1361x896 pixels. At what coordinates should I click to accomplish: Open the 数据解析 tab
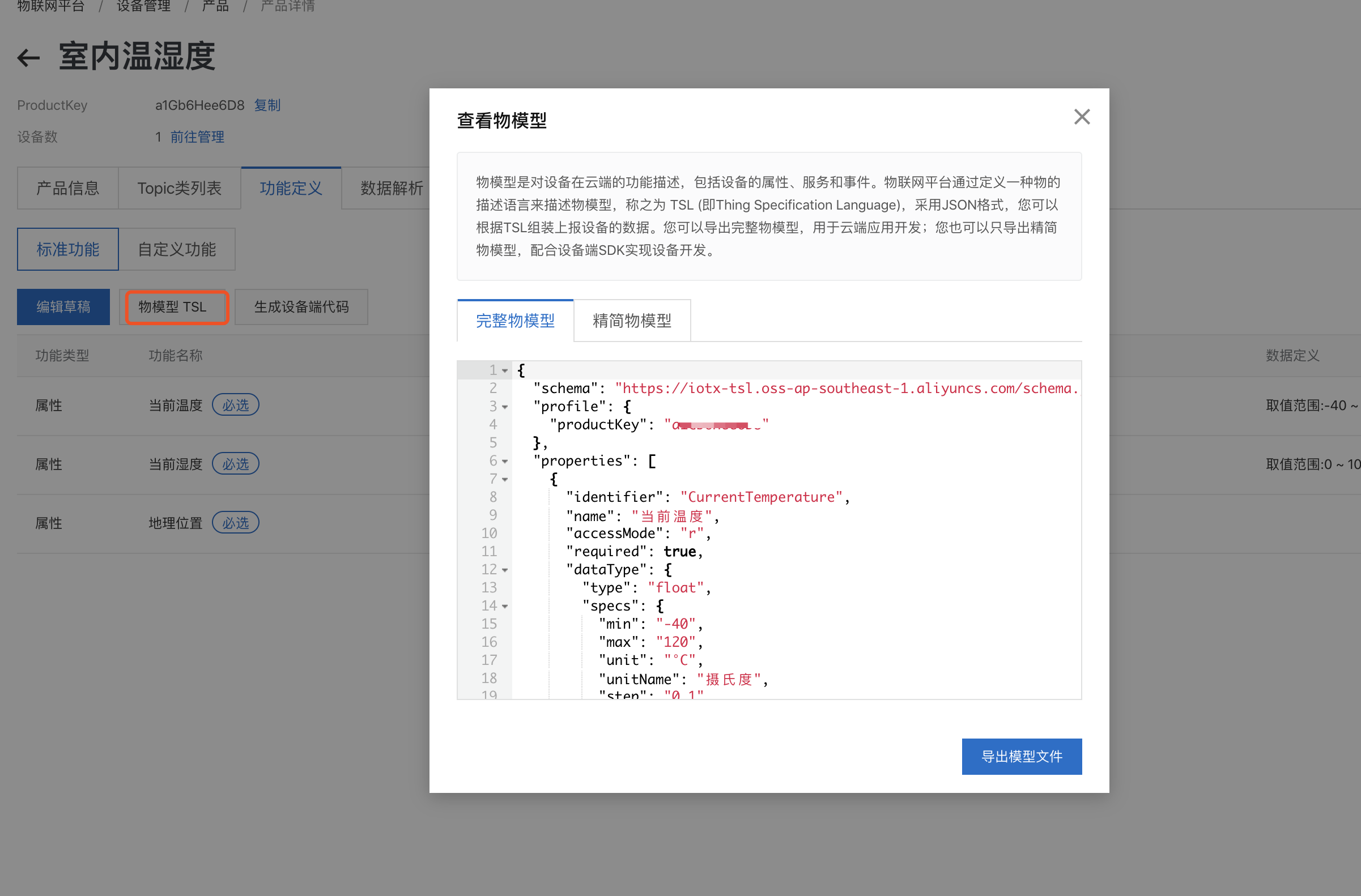click(391, 187)
